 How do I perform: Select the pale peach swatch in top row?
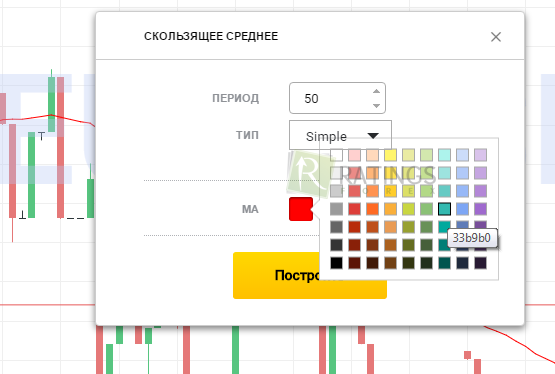click(372, 155)
